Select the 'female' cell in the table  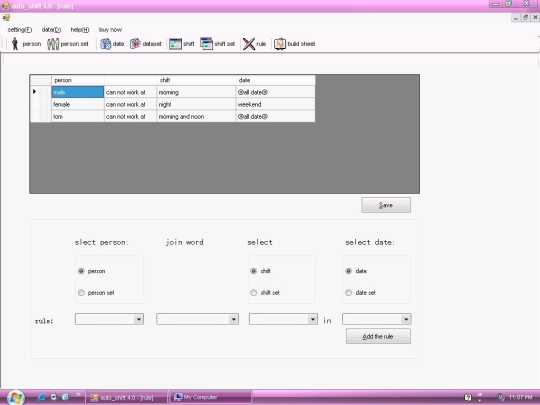[78, 104]
